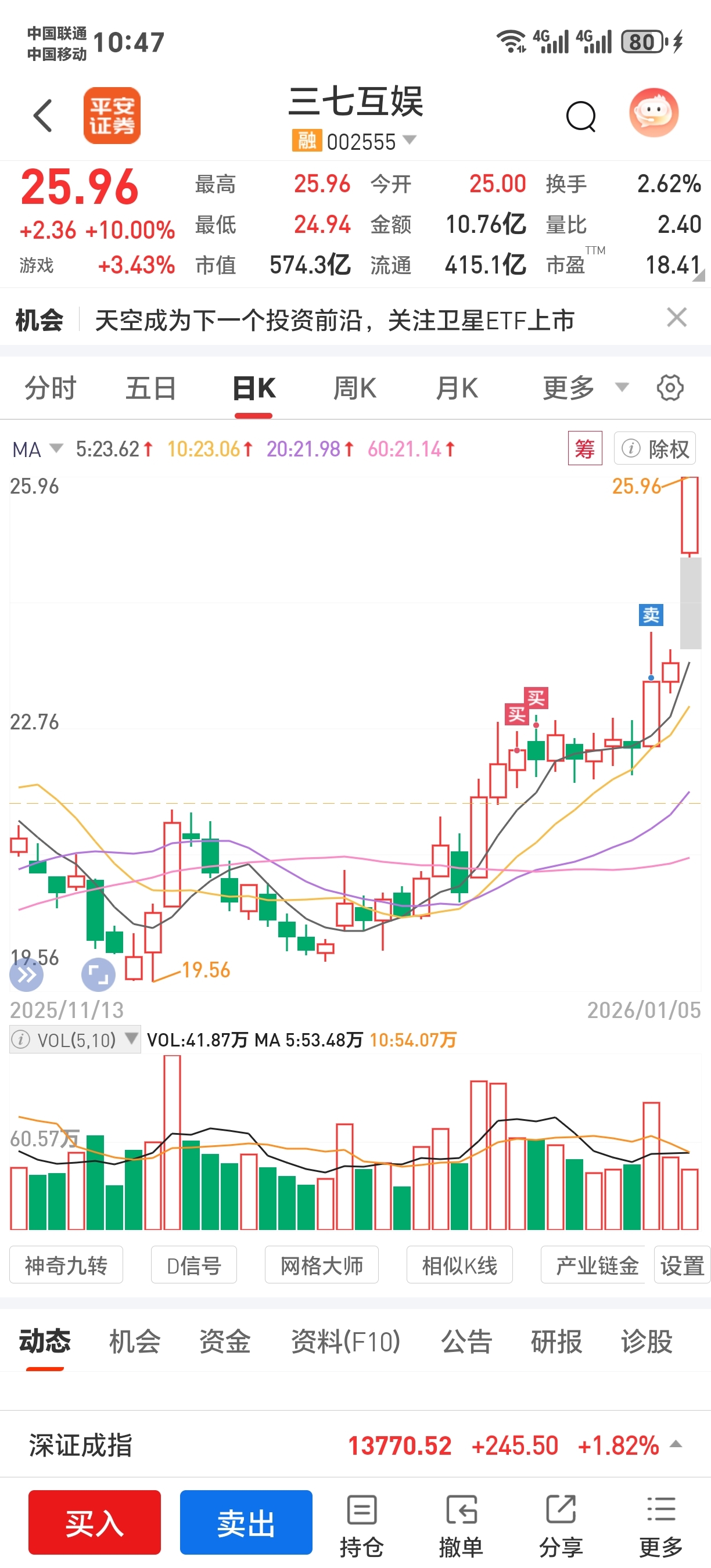Viewport: 711px width, 1568px height.
Task: Tap the 融 margin badge icon
Action: coord(306,141)
